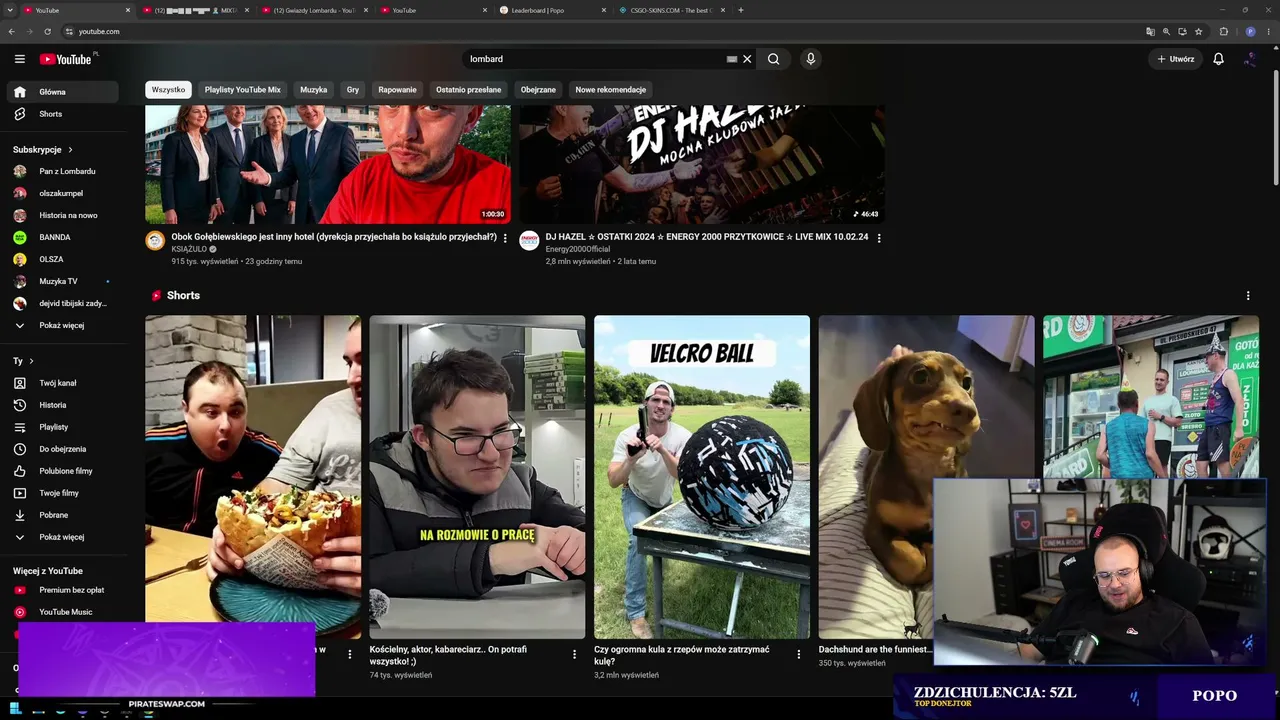1280x720 pixels.
Task: Click the magnifier search button
Action: click(x=773, y=59)
